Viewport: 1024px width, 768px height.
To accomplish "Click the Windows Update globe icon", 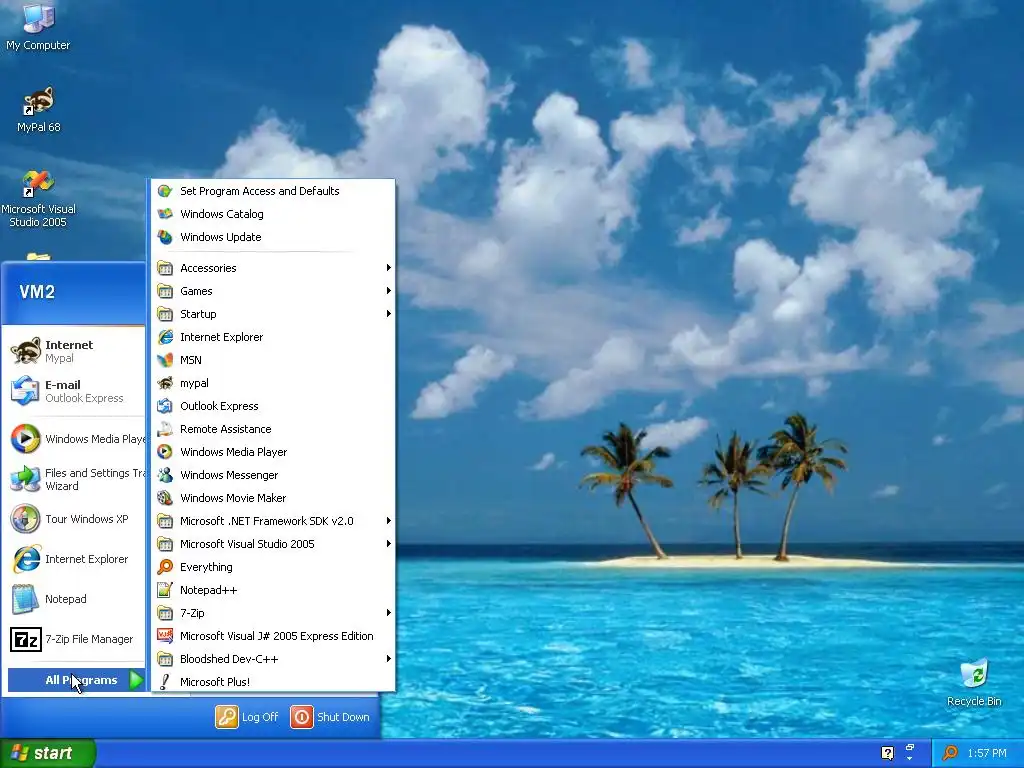I will coord(165,237).
